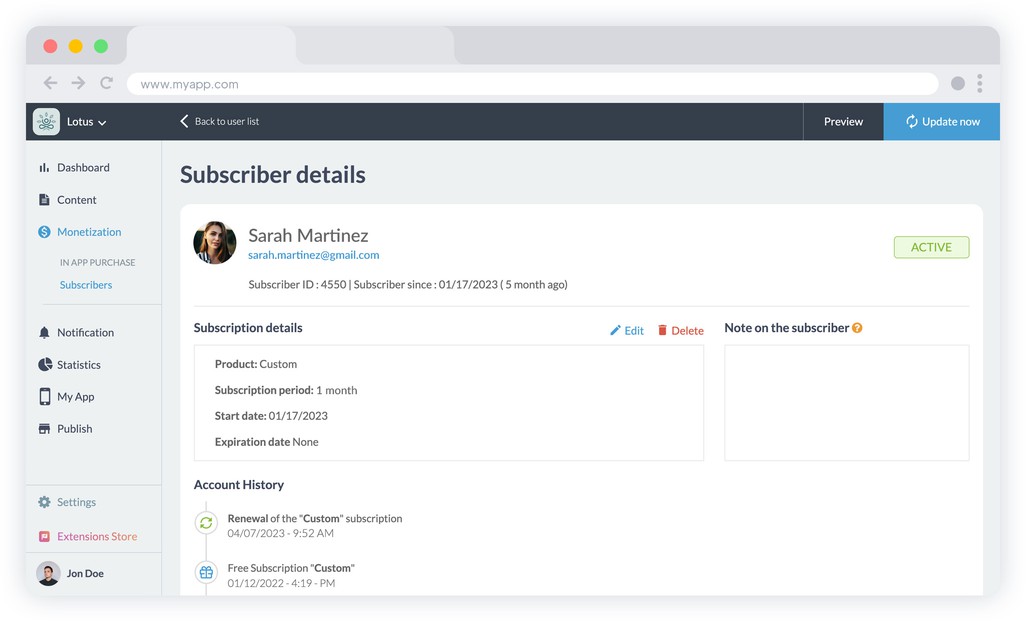Click the Update now button

tap(941, 121)
